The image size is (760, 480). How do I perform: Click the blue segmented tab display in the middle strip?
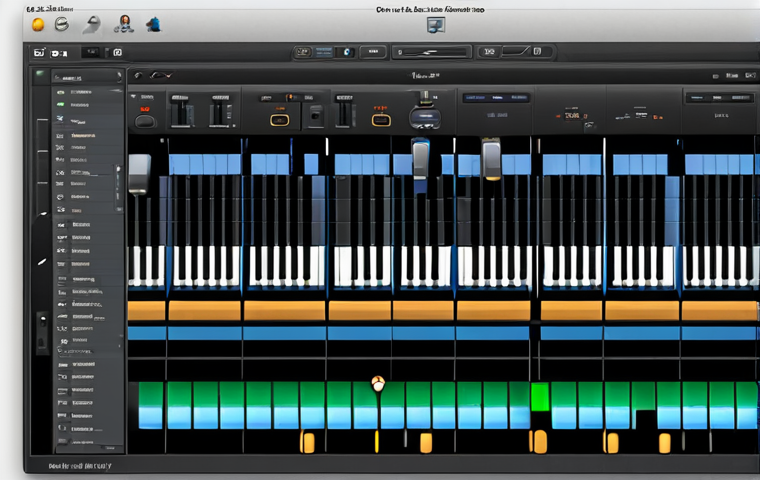[496, 97]
